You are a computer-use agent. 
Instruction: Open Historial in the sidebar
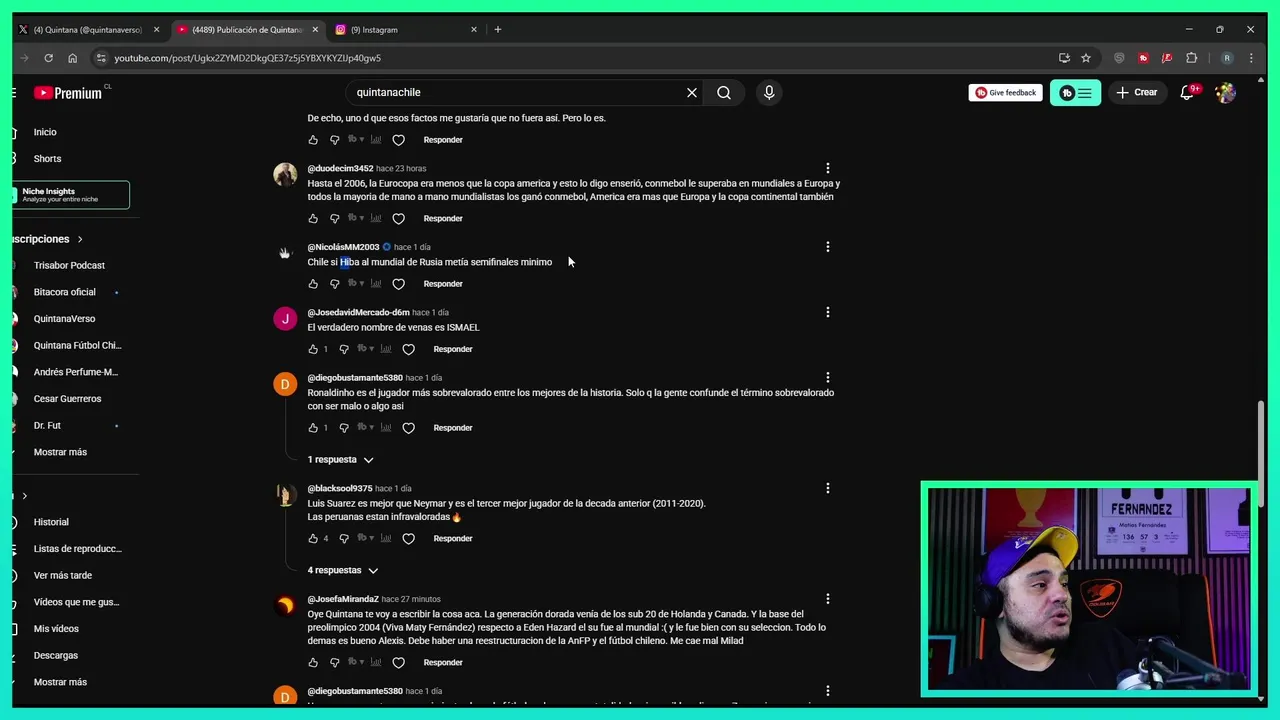coord(51,522)
